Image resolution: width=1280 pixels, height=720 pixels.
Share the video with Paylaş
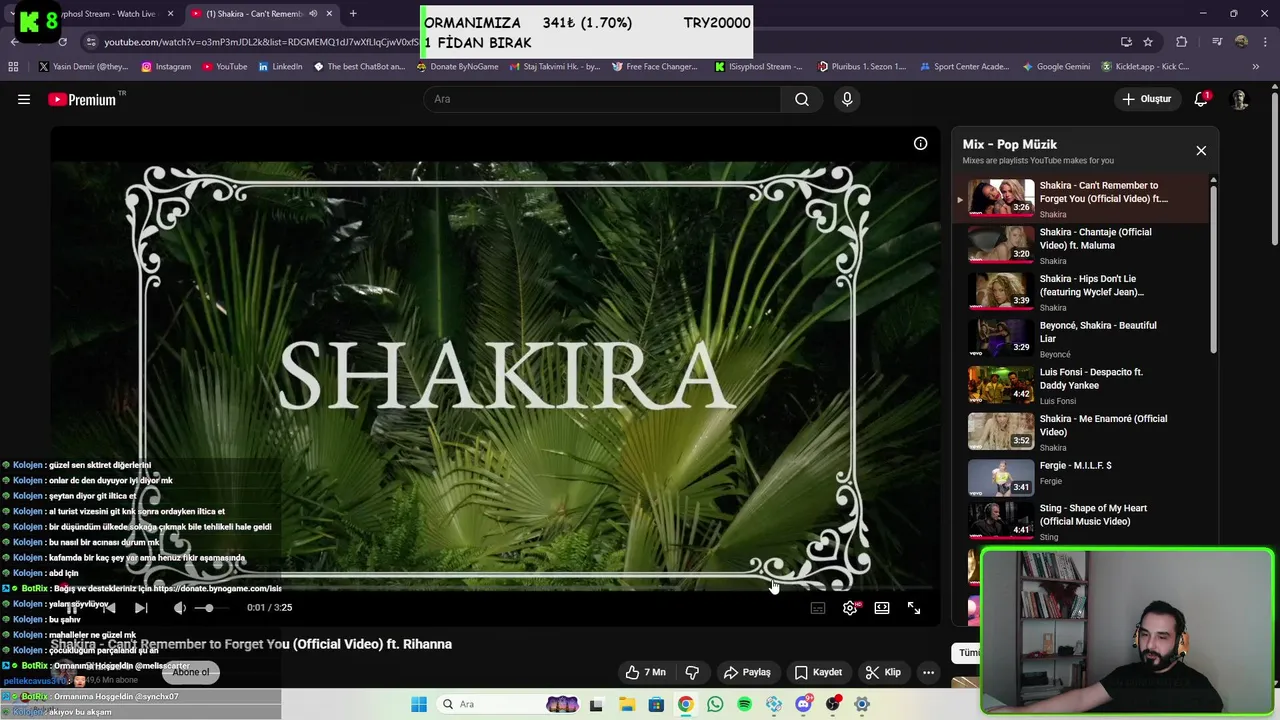pos(747,672)
